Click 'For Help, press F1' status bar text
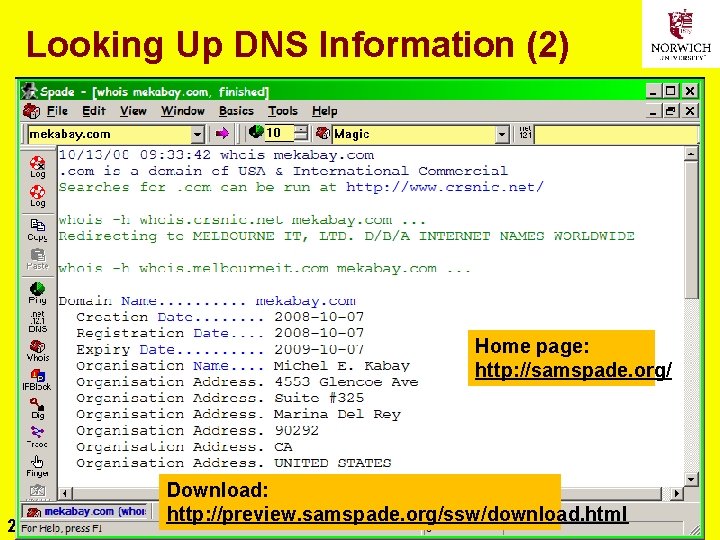The height and width of the screenshot is (540, 720). 62,529
